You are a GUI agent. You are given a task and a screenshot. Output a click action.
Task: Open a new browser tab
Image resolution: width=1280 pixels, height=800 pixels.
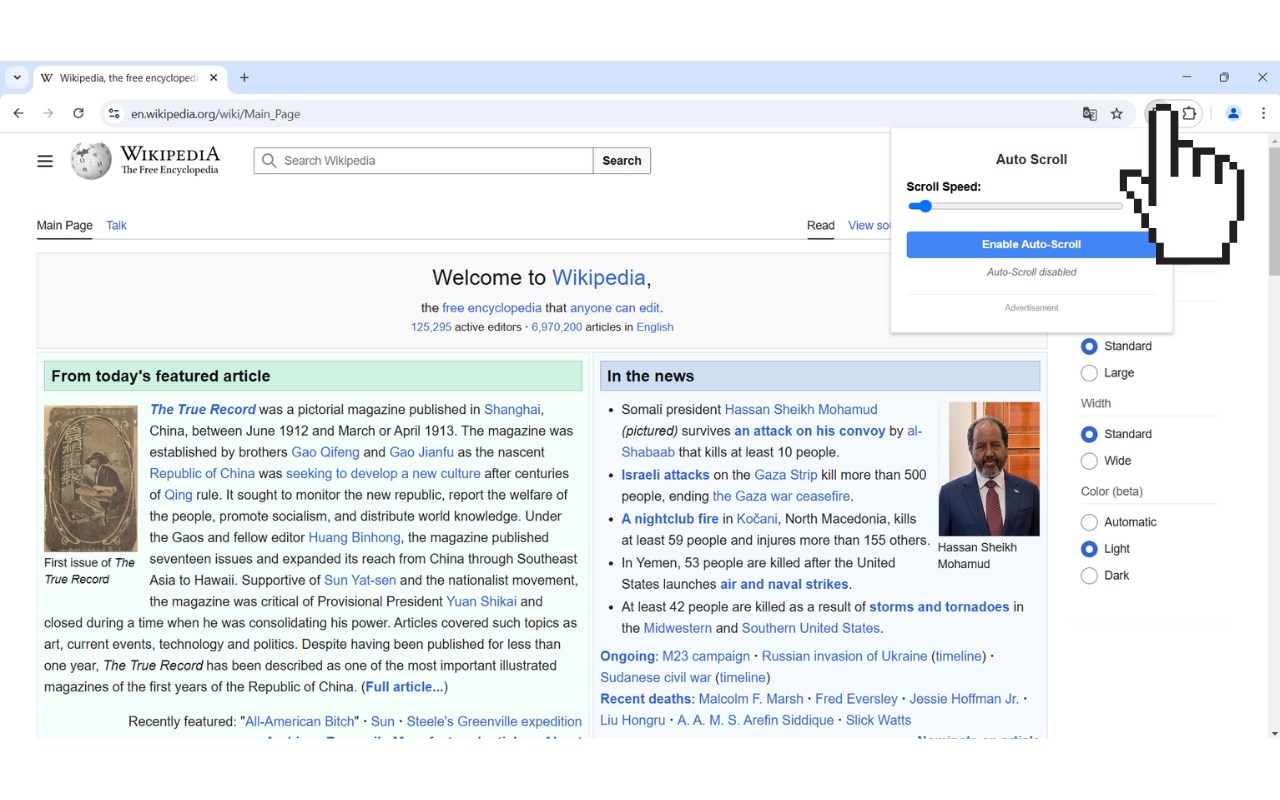coord(244,78)
